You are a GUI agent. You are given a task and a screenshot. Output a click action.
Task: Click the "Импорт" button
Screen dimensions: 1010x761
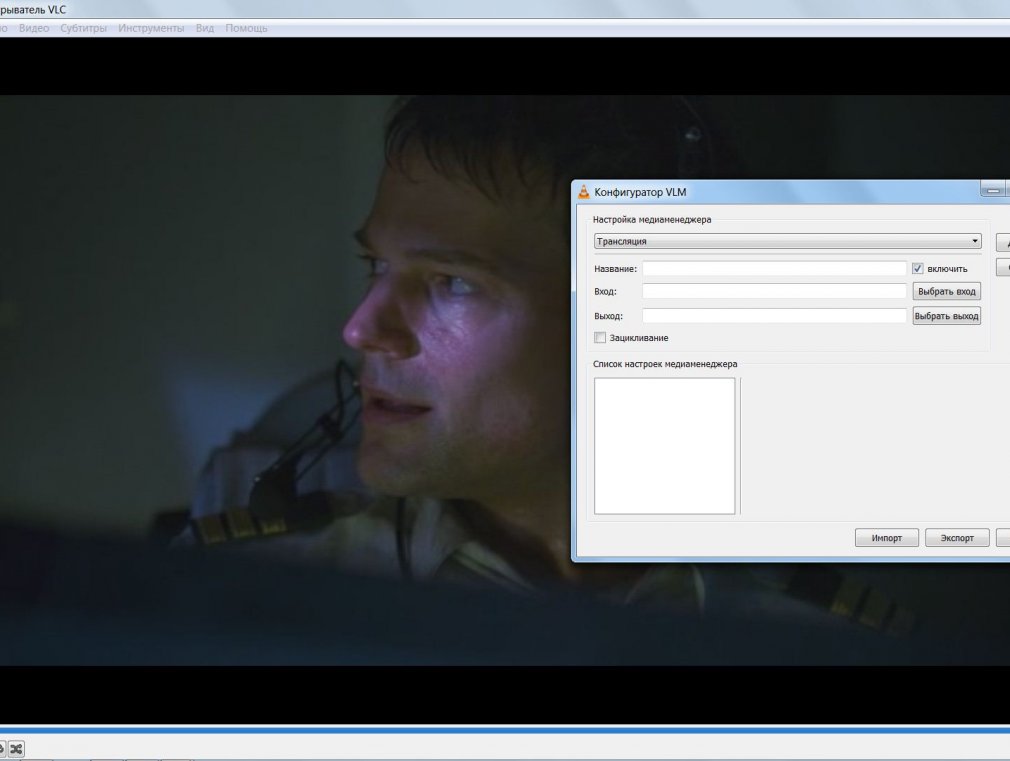pos(886,538)
